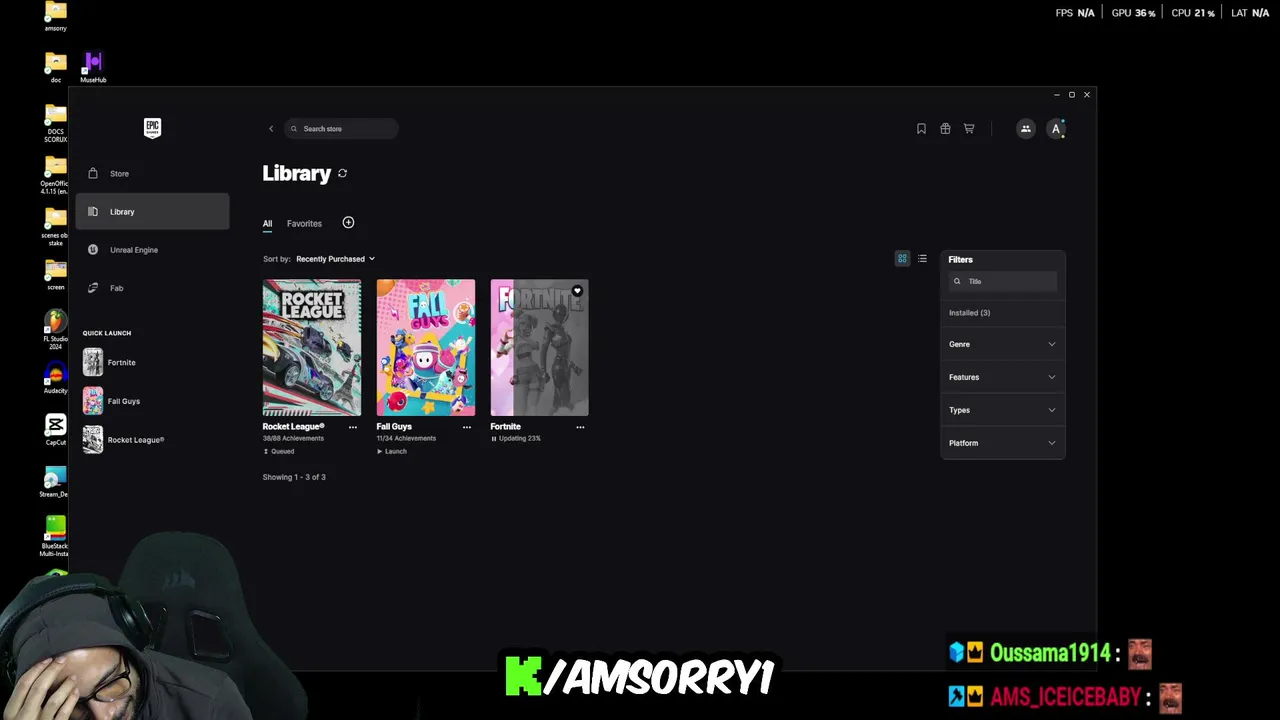Open the CapCut desktop icon
The width and height of the screenshot is (1280, 720).
55,430
